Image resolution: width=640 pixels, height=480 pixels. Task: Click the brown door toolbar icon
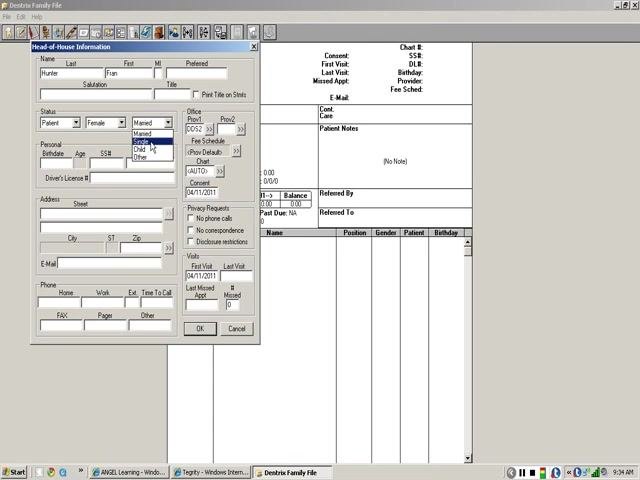click(159, 32)
